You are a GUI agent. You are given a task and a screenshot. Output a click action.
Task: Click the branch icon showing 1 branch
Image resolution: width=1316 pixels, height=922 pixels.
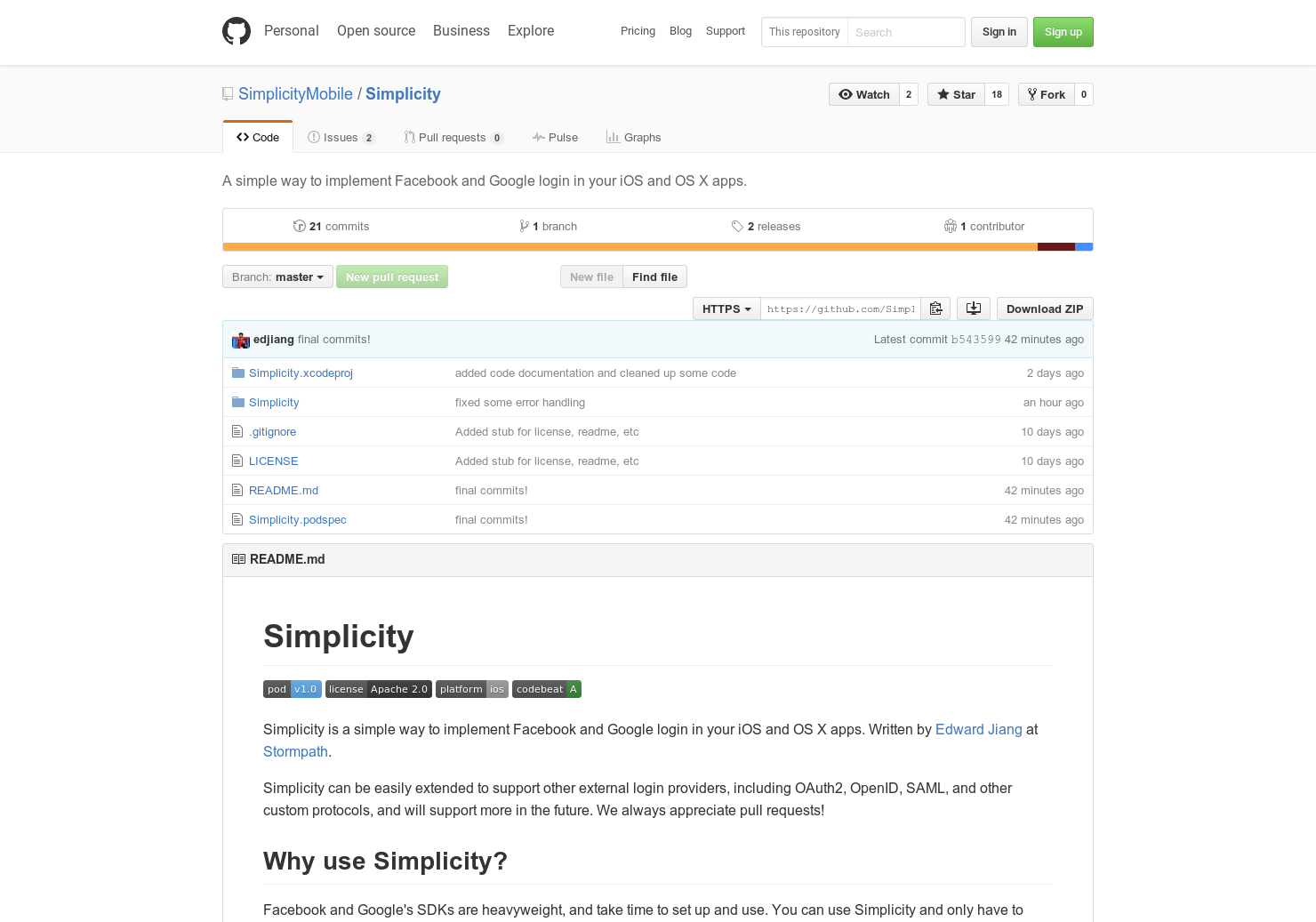pyautogui.click(x=525, y=226)
